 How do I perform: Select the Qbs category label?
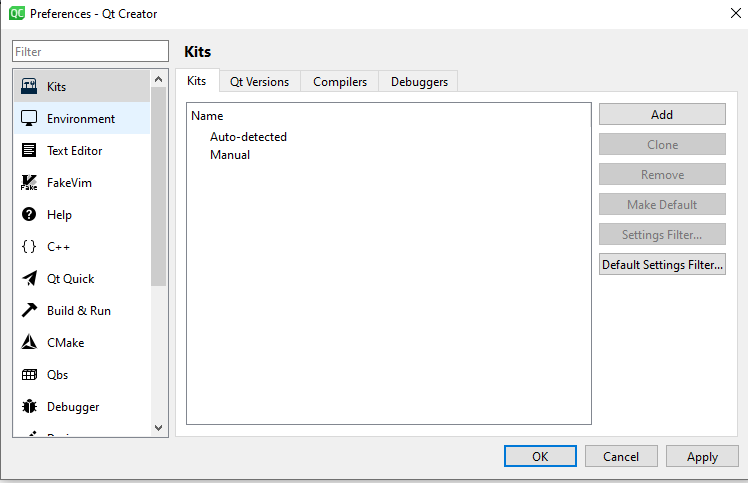pos(57,375)
